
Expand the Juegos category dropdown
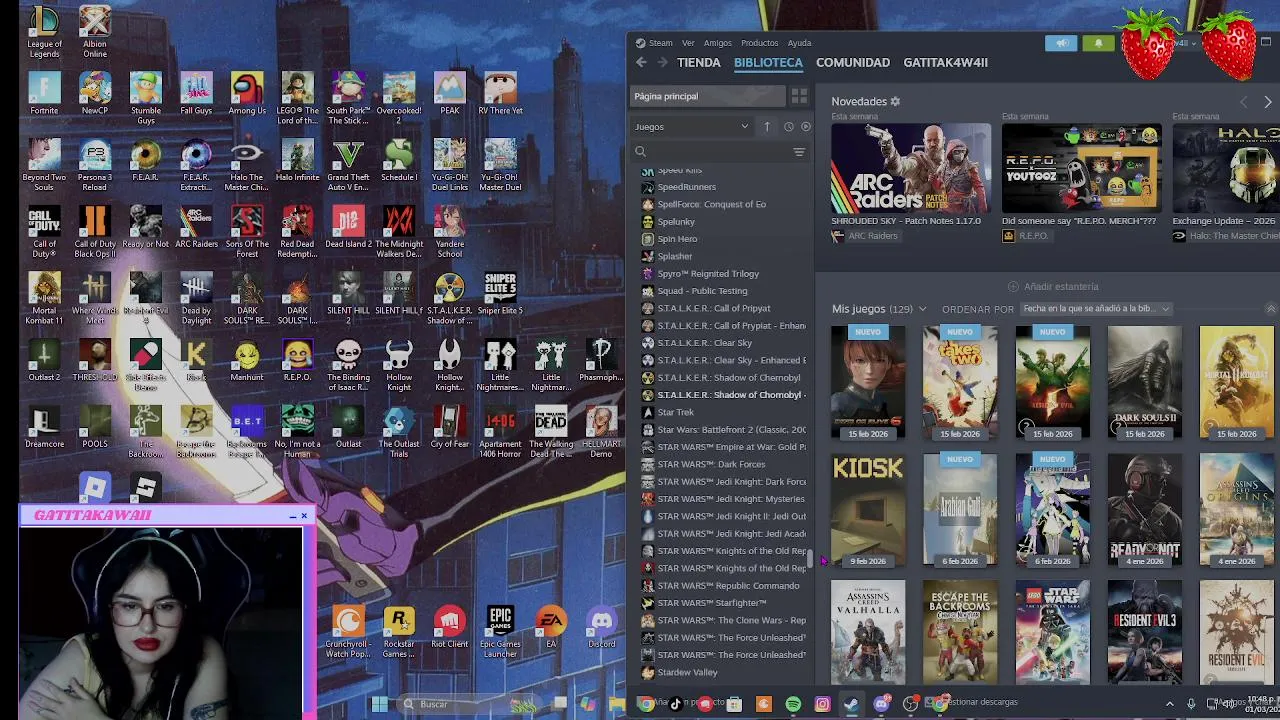pyautogui.click(x=692, y=127)
